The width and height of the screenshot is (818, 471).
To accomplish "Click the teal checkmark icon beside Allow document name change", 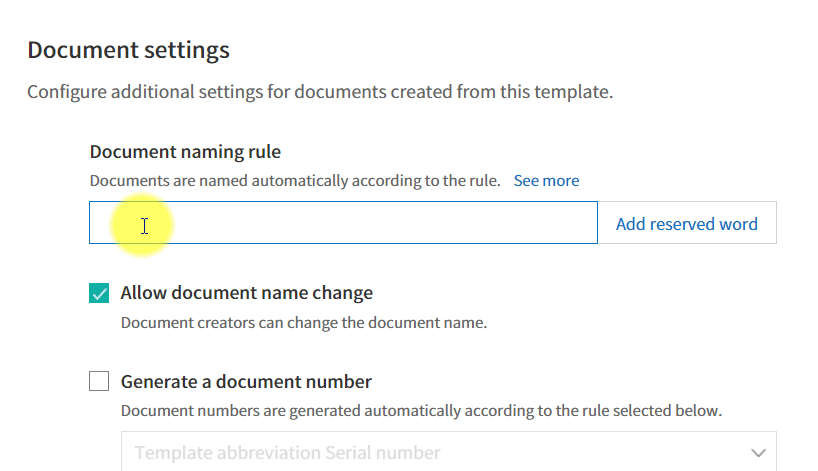I will (99, 293).
